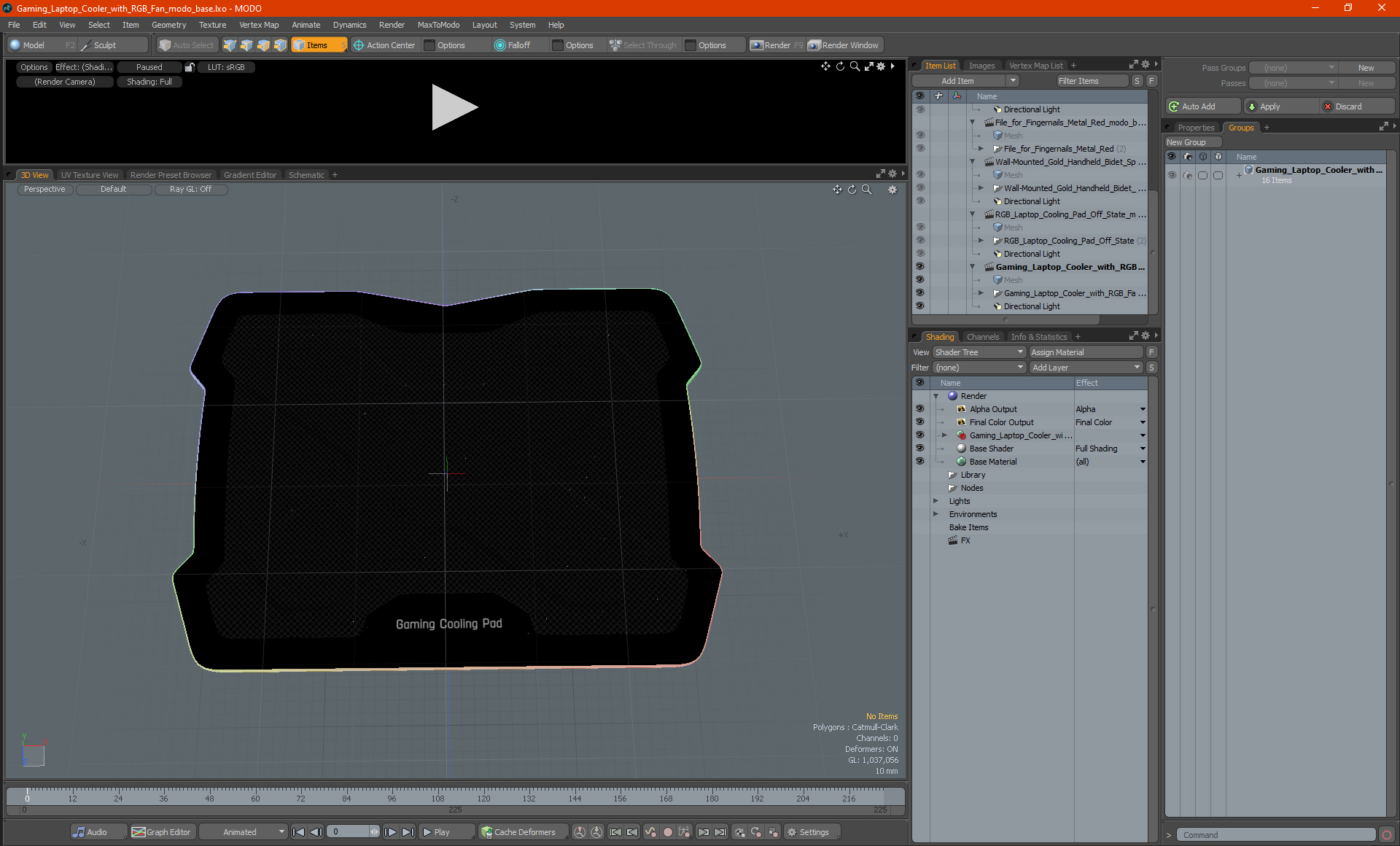
Task: Open Shader Tree view dropdown
Action: [x=979, y=352]
